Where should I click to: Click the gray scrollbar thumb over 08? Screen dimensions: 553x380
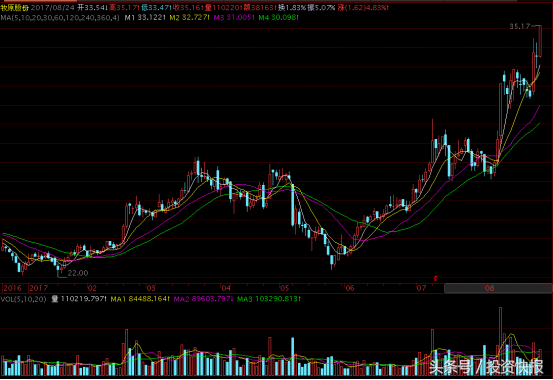[498, 288]
